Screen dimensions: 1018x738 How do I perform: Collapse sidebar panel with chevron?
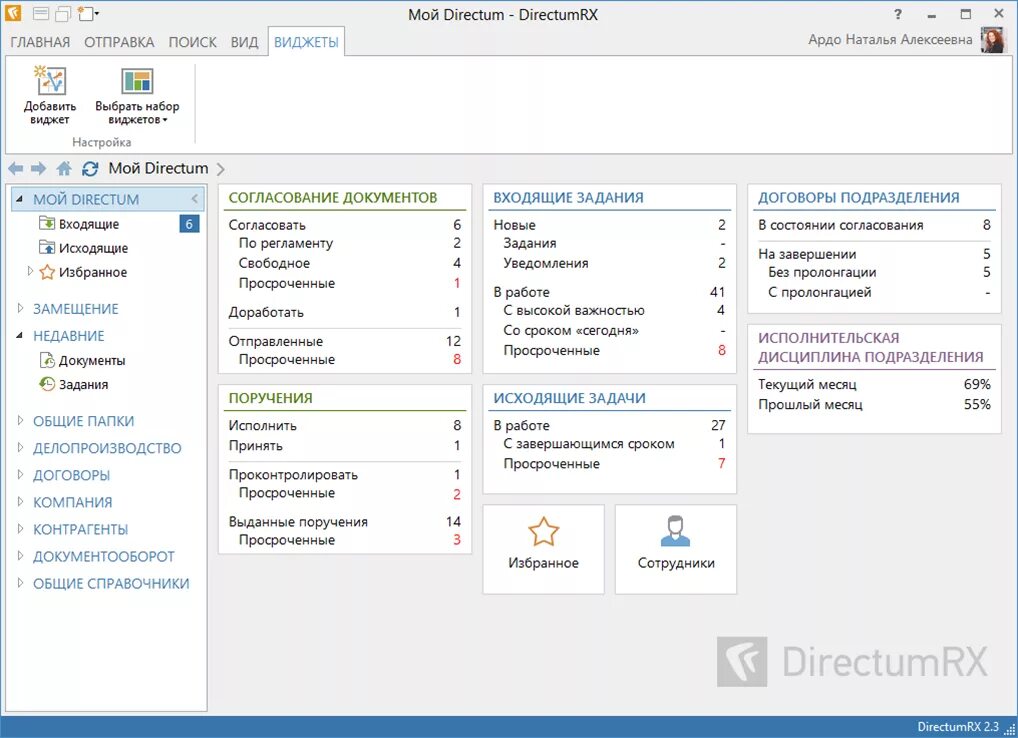pos(195,199)
